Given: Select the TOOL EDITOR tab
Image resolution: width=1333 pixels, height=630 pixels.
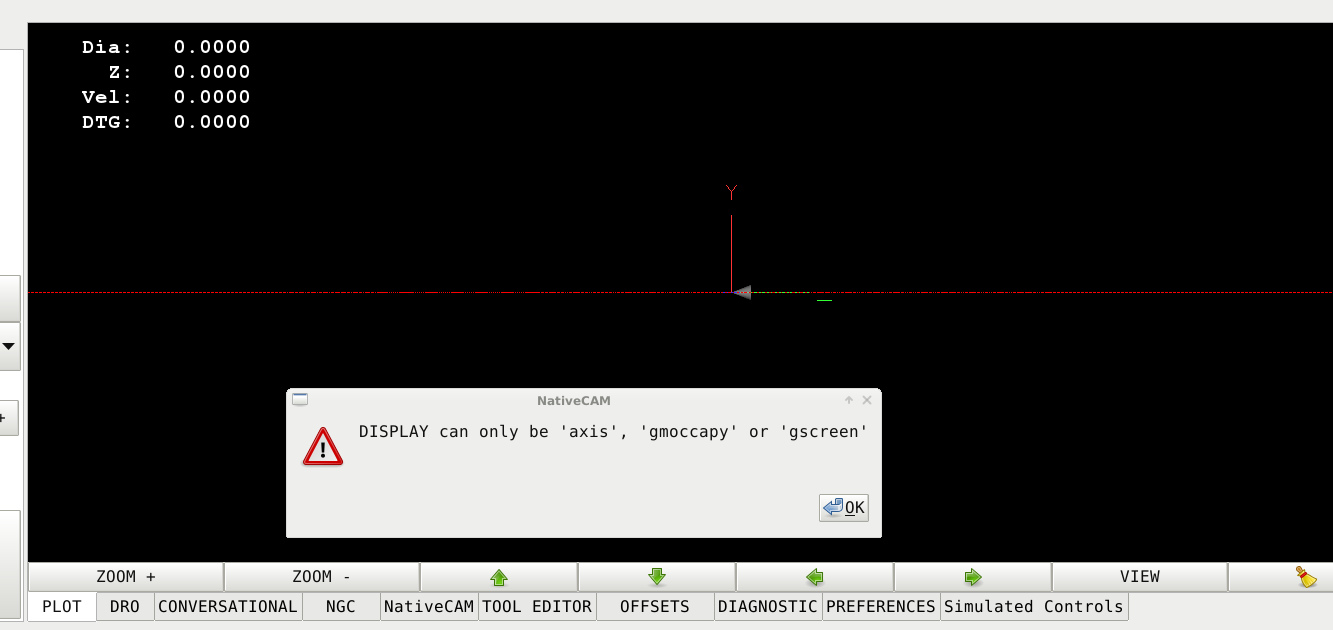Looking at the screenshot, I should tap(537, 607).
